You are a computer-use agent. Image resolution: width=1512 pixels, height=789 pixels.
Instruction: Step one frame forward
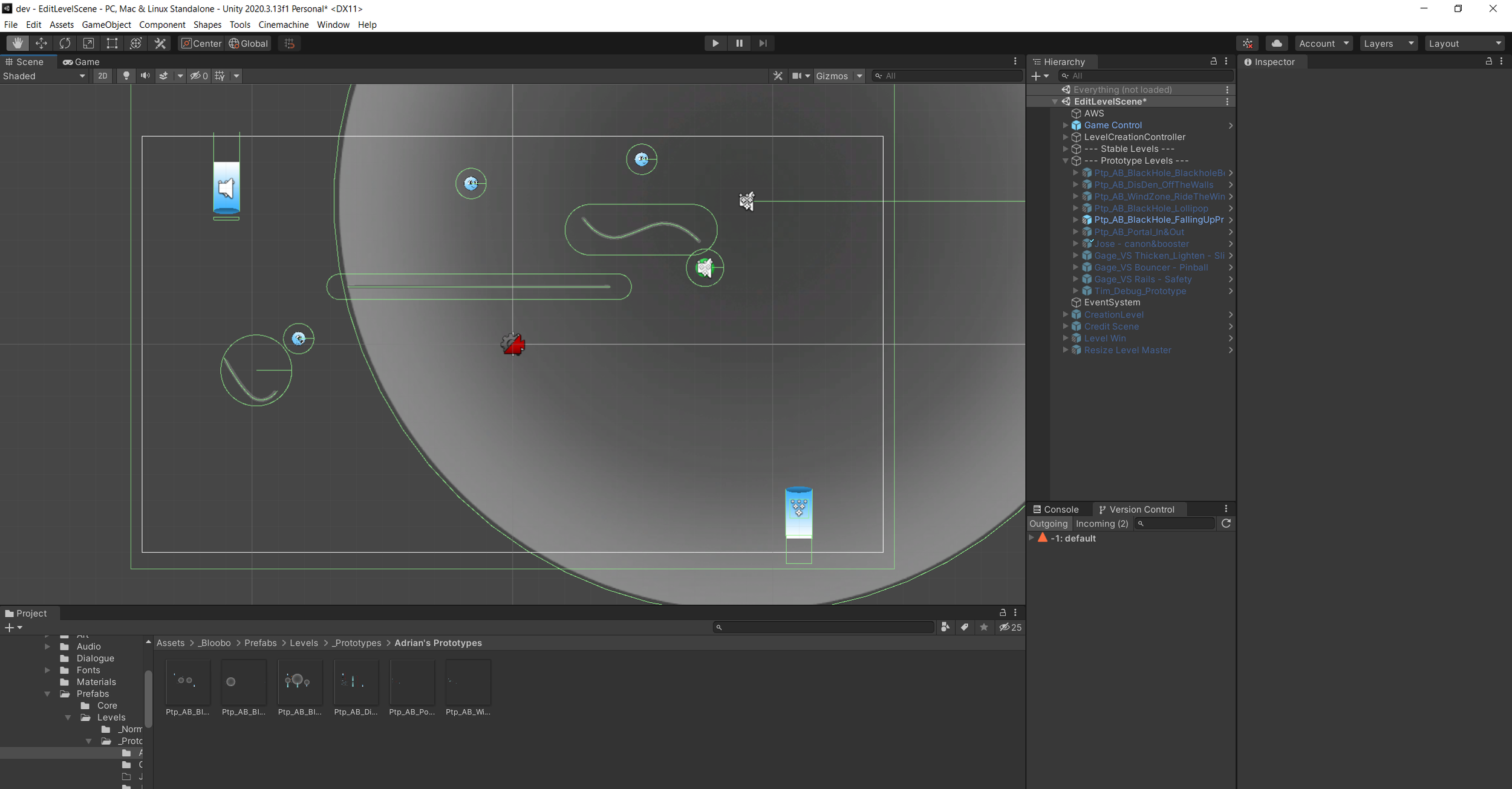coord(763,43)
